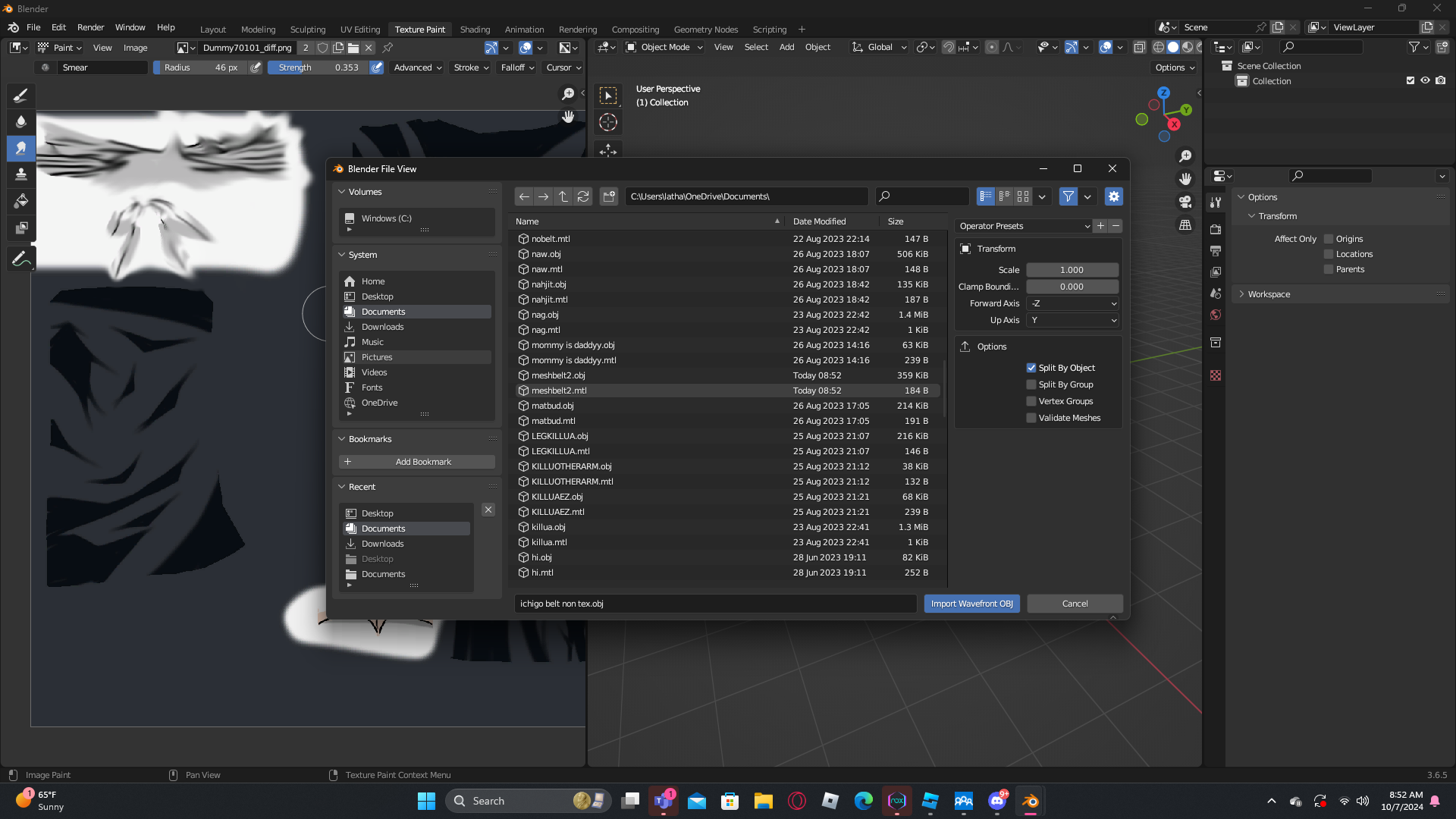This screenshot has height=819, width=1456.
Task: Open the Forward Axis dropdown
Action: click(x=1072, y=303)
